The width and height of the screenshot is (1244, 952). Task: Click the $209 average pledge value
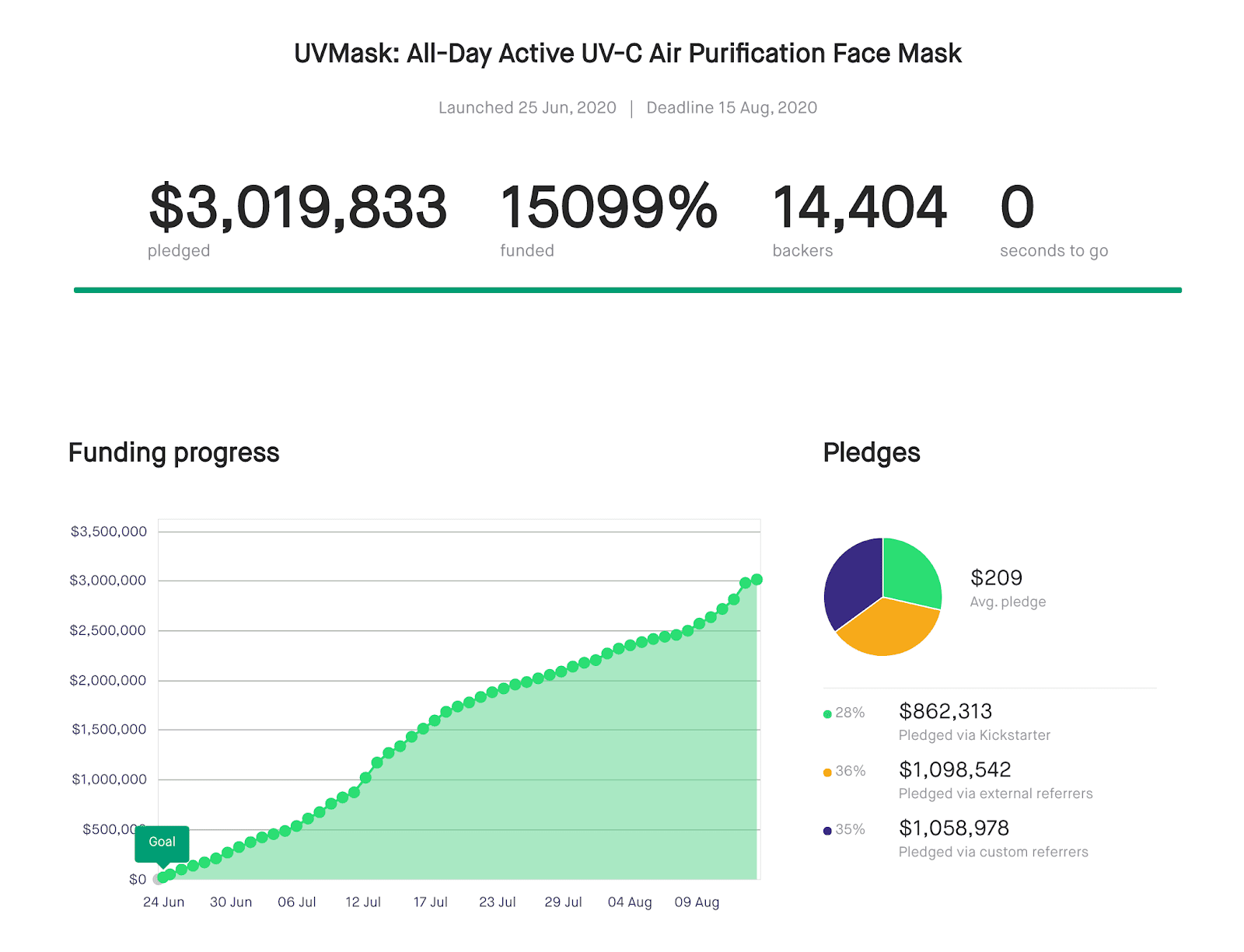click(x=996, y=577)
